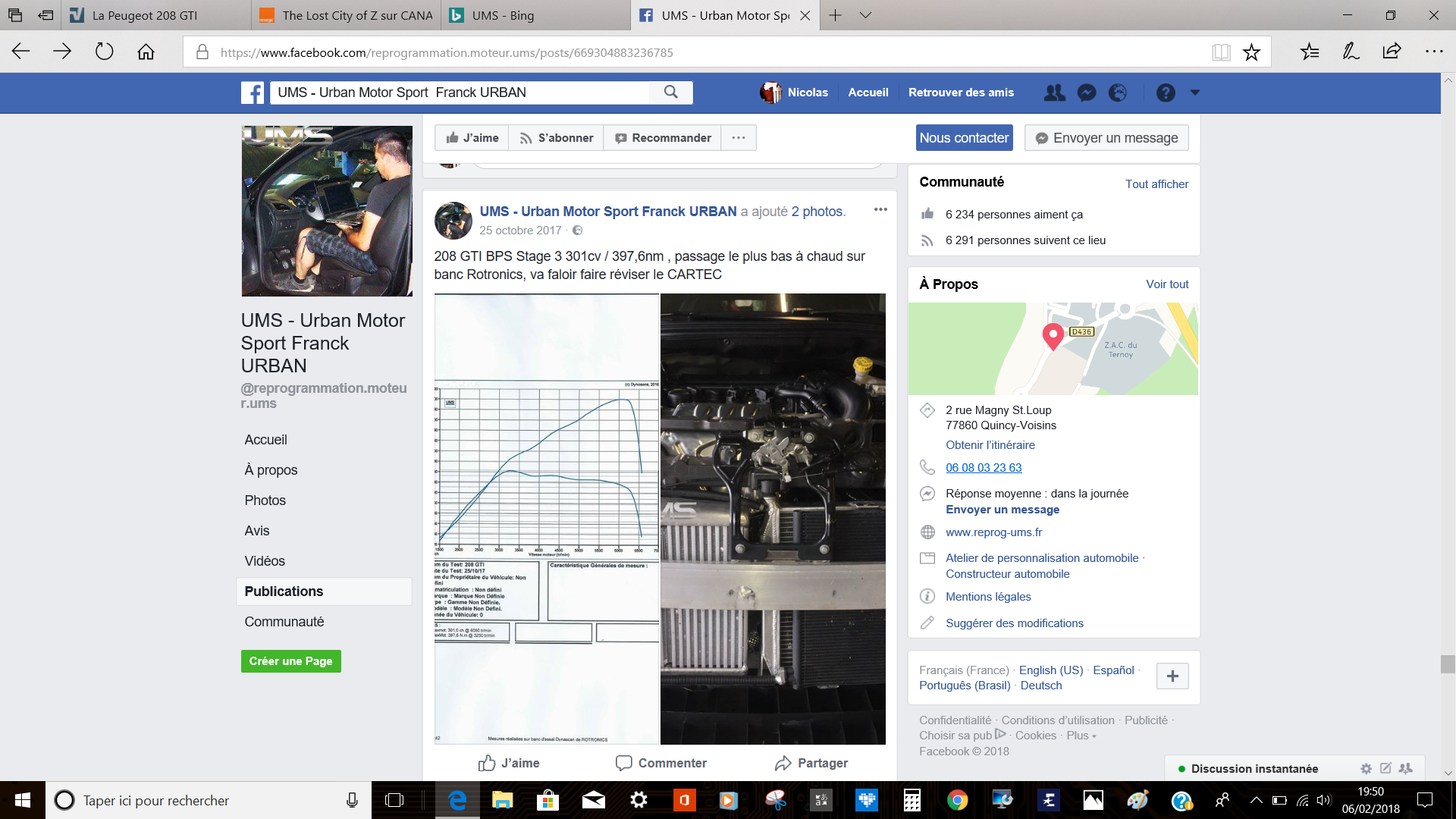1456x819 pixels.
Task: Like the 208 GTI post
Action: (x=509, y=763)
